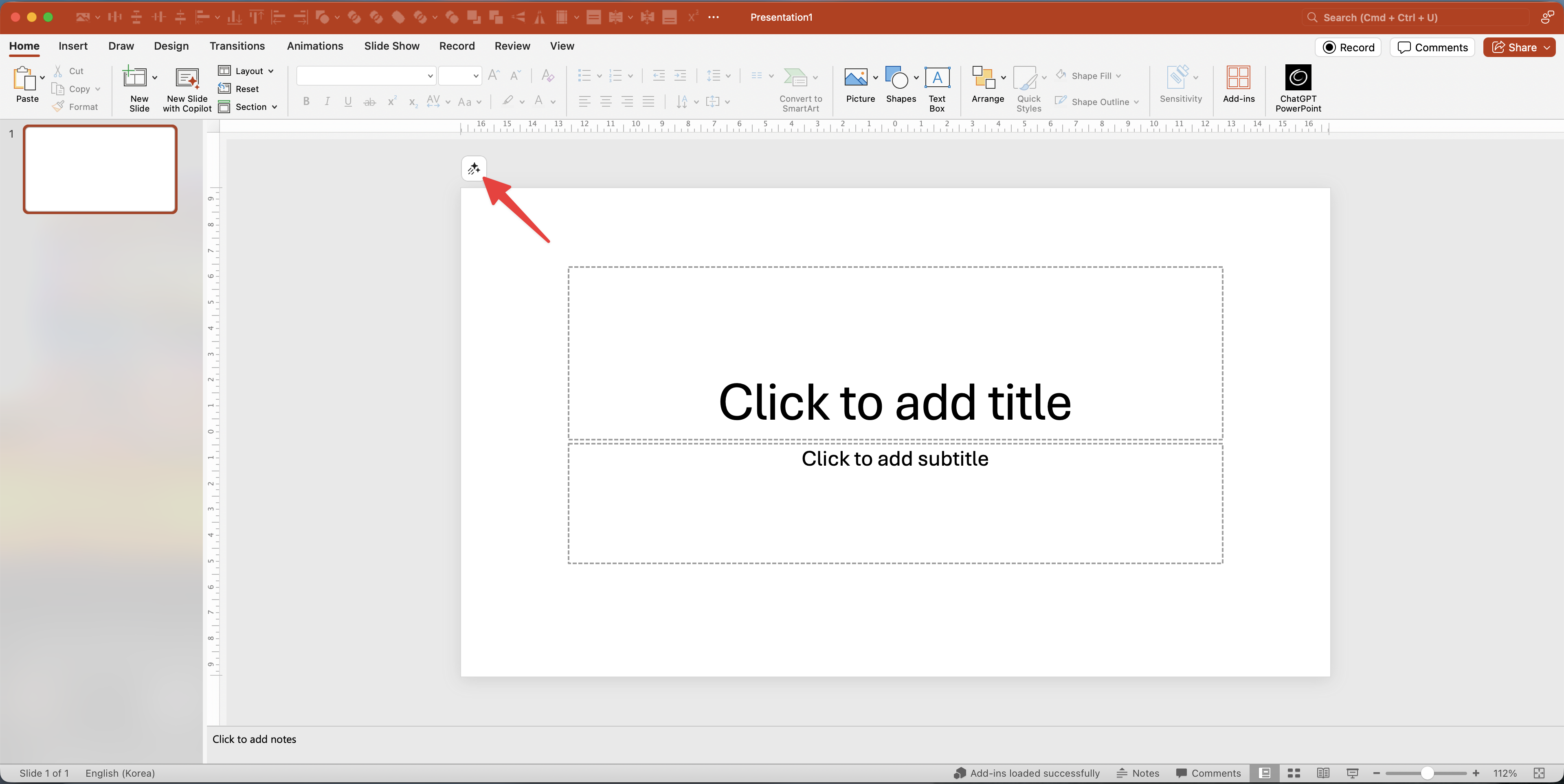Click Convert to SmartArt
Image resolution: width=1564 pixels, height=784 pixels.
800,89
